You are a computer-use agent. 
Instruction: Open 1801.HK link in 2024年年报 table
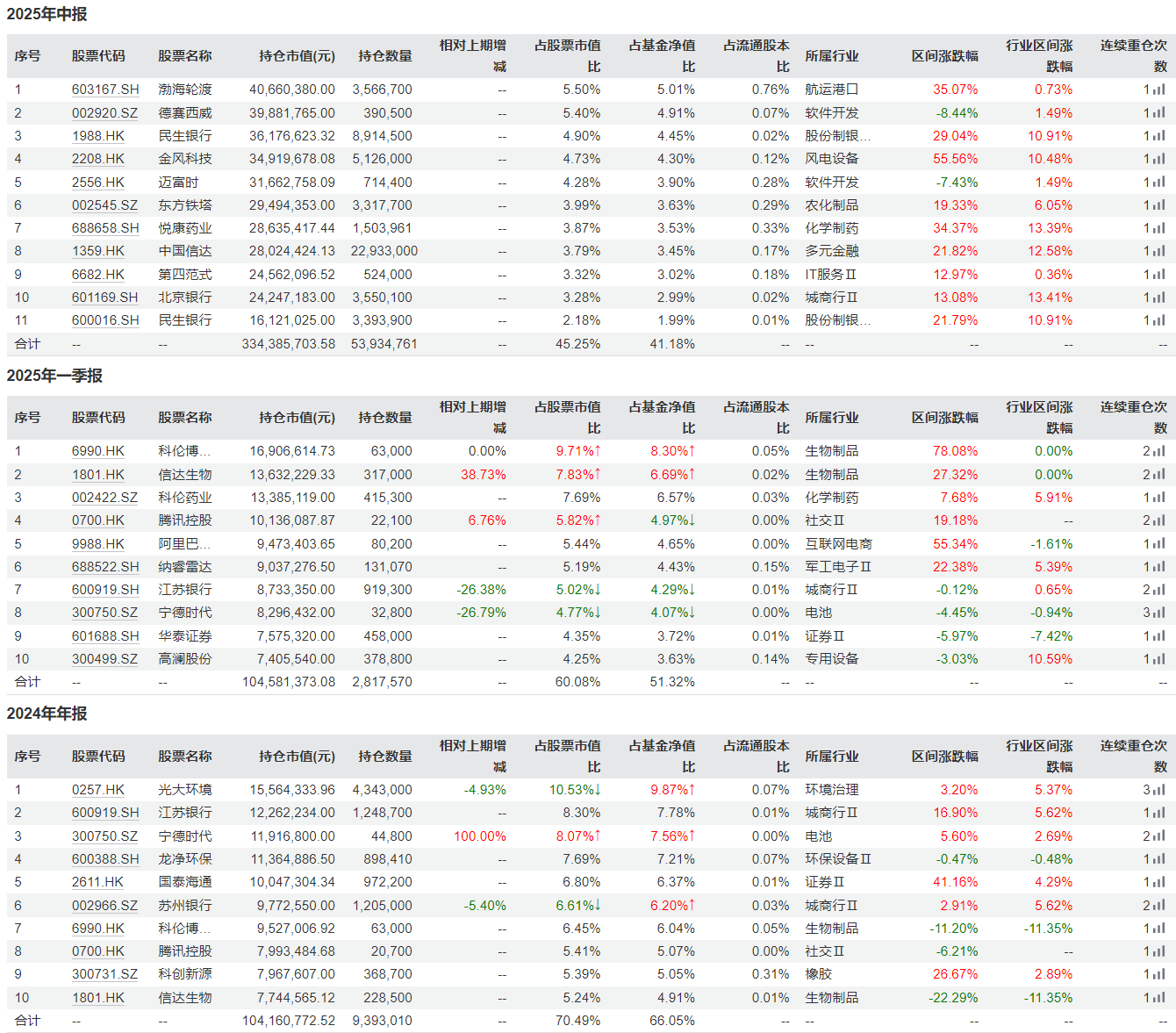[98, 998]
